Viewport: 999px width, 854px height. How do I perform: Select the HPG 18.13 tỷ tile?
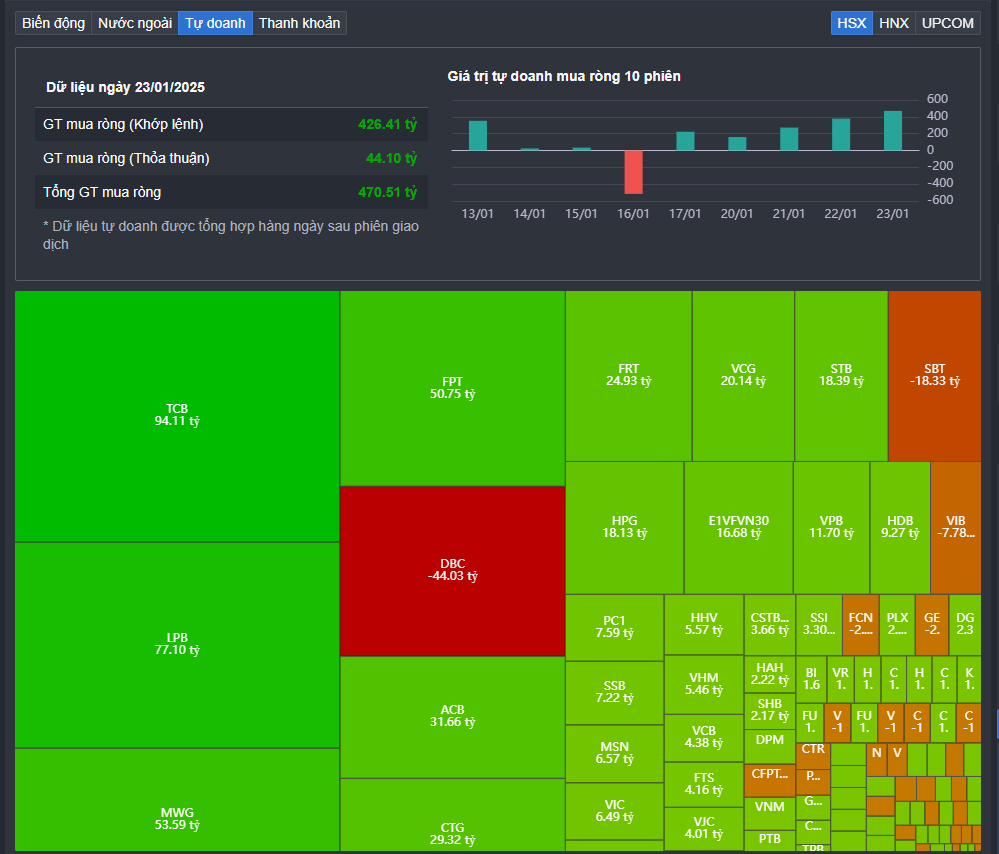[624, 528]
